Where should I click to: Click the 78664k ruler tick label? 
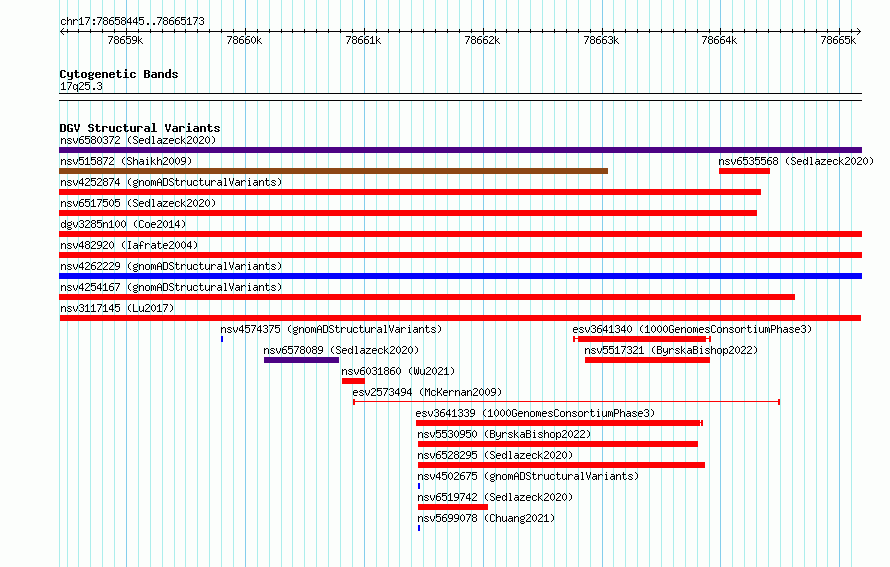tap(719, 40)
